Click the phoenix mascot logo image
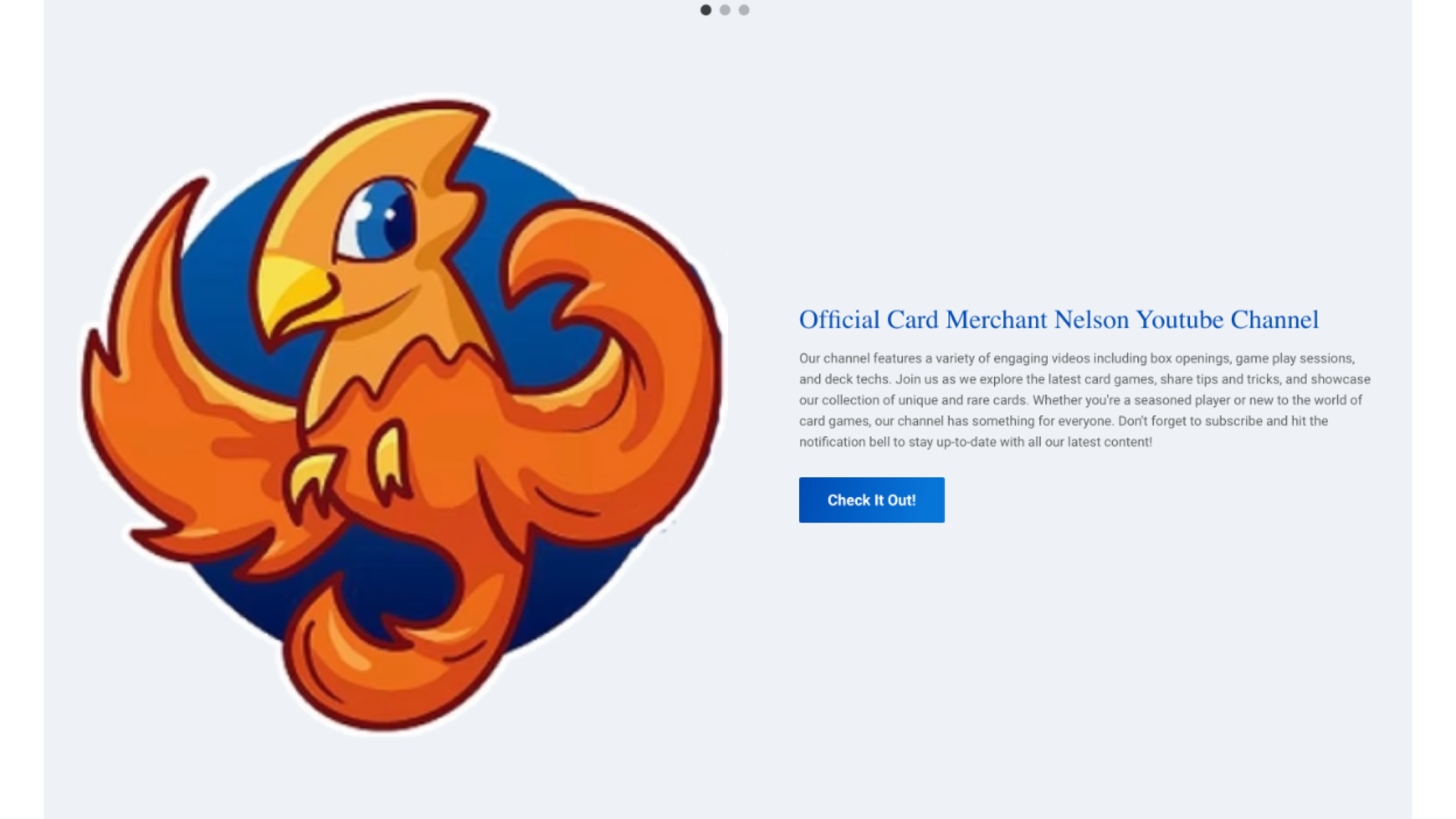Image resolution: width=1456 pixels, height=819 pixels. point(402,416)
